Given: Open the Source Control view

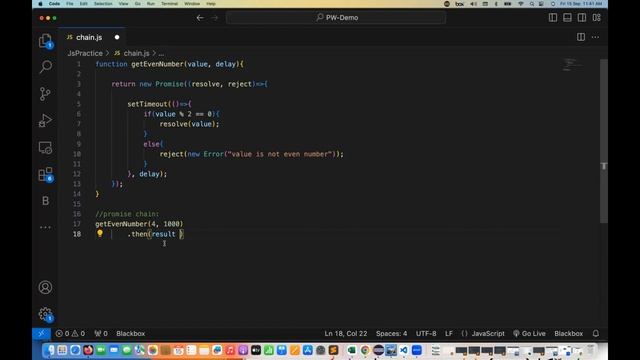Looking at the screenshot, I should point(45,93).
